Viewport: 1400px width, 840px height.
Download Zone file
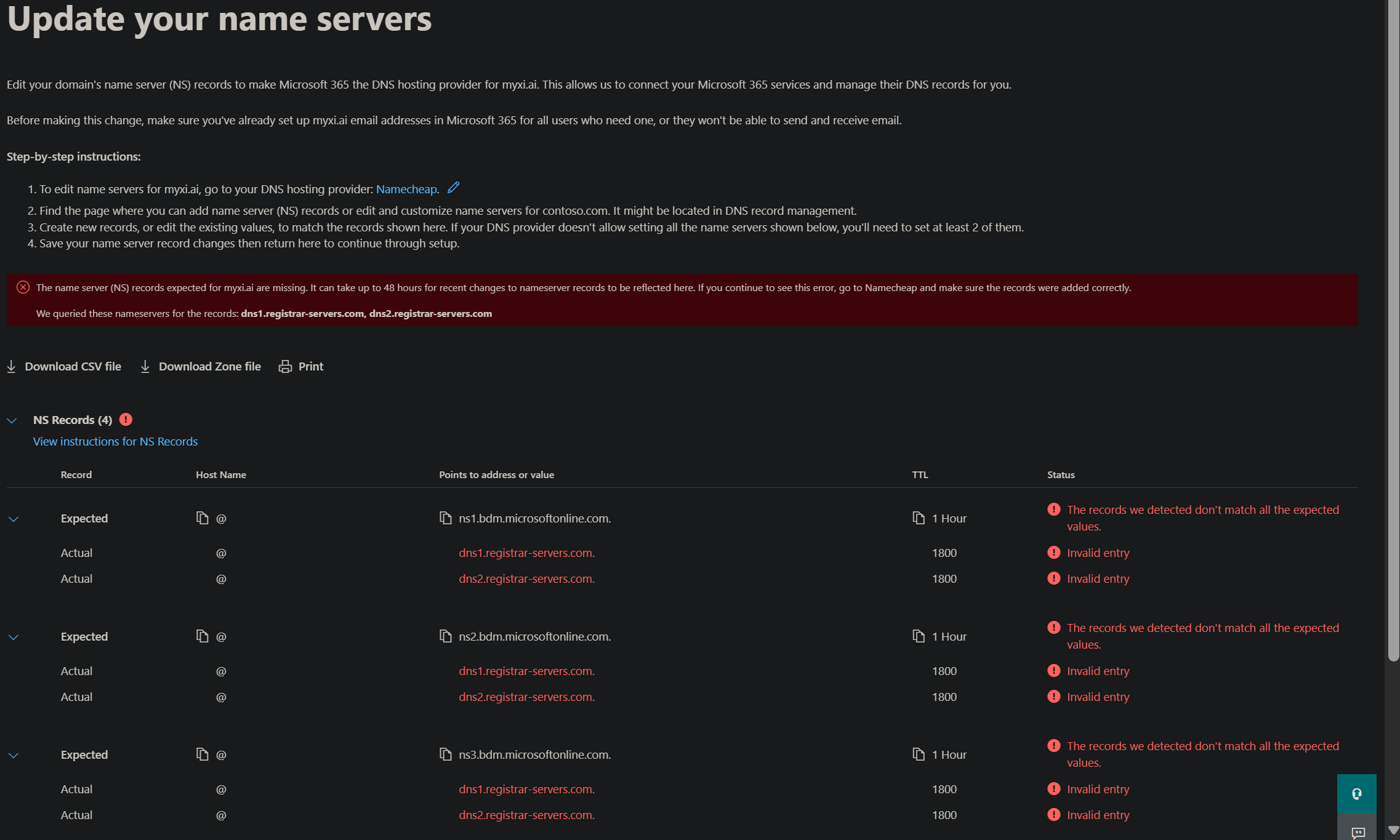click(x=201, y=367)
